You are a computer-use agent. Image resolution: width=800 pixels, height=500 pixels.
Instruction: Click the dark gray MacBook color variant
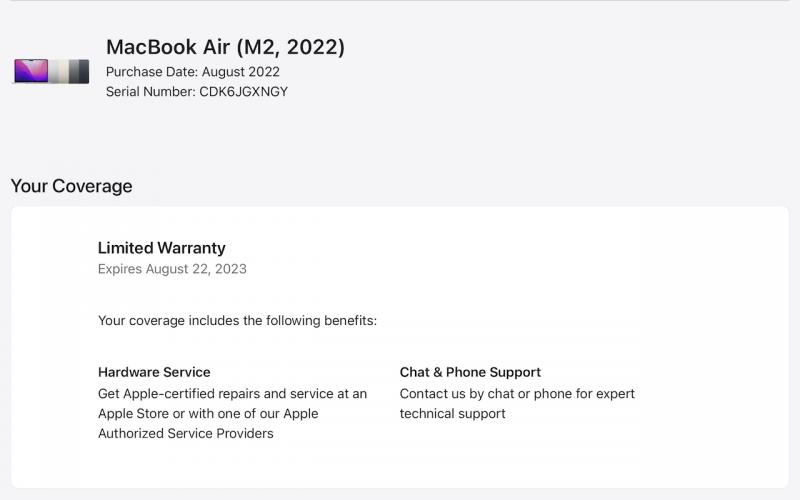[x=82, y=71]
